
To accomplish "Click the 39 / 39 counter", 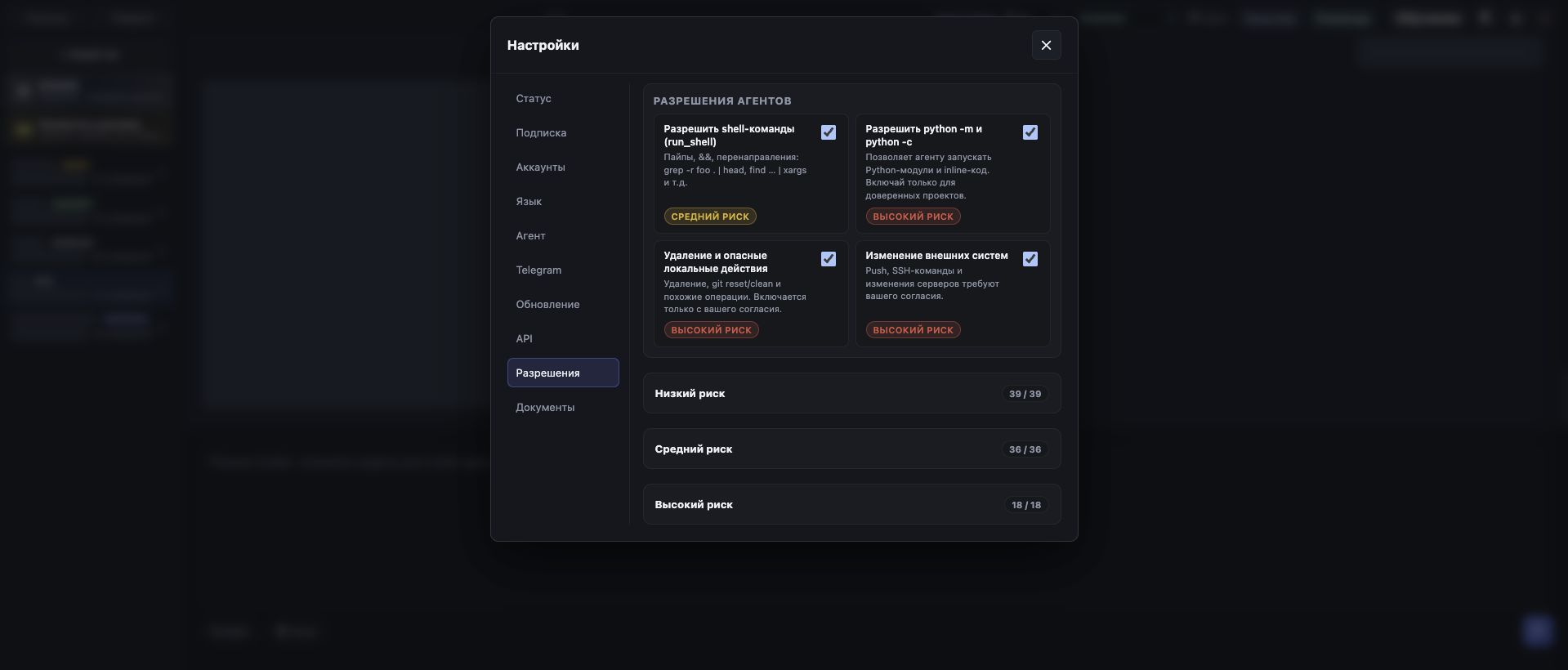I will coord(1025,394).
